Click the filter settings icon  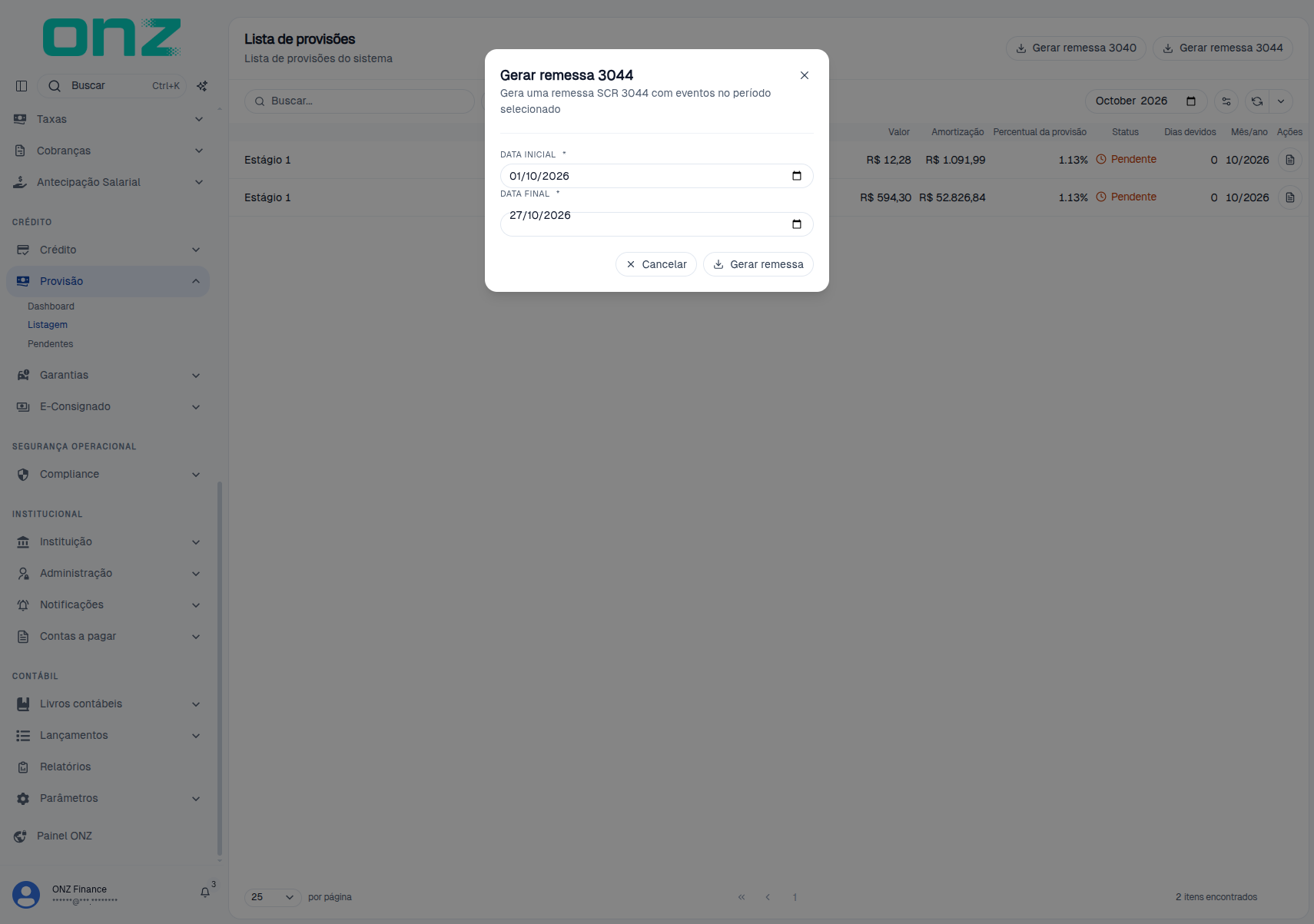tap(1226, 101)
